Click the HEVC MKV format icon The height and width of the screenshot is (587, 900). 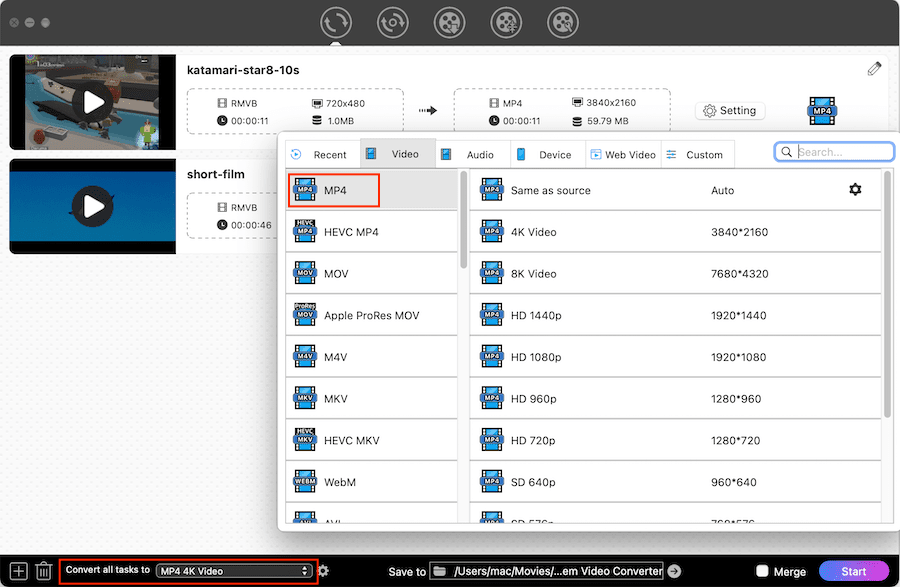pos(305,439)
